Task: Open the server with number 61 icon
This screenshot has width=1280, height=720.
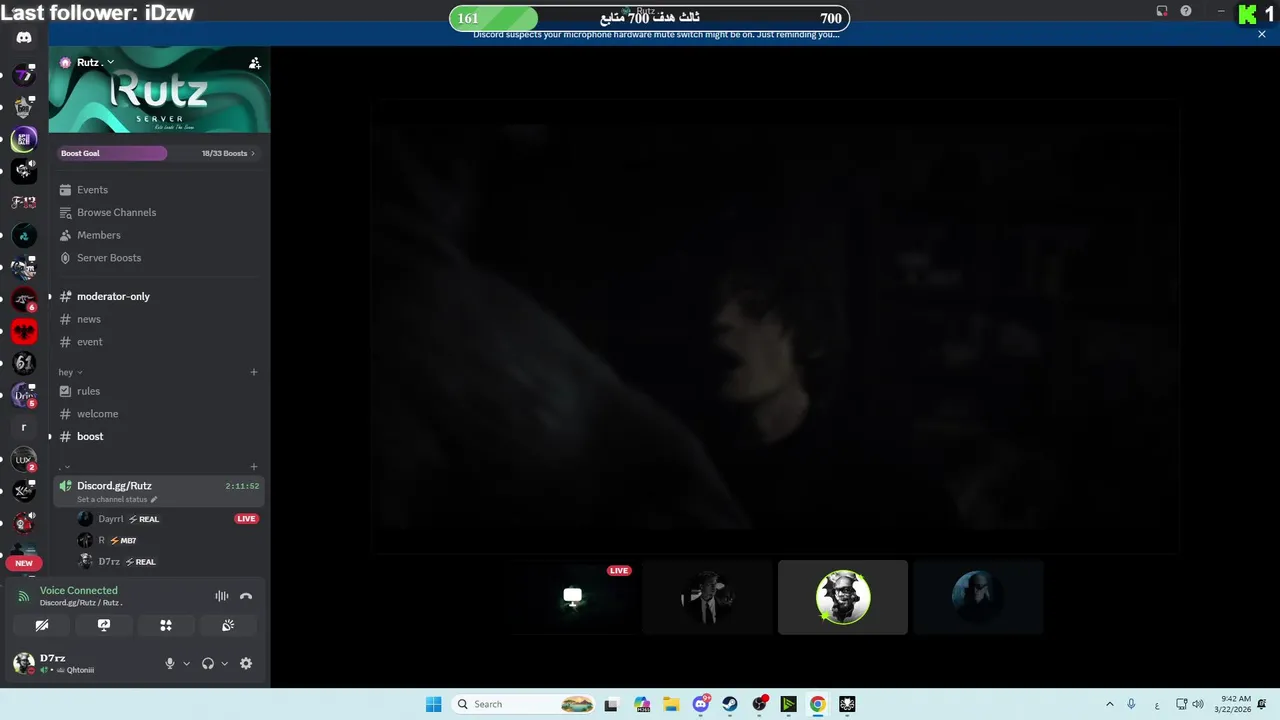Action: pos(24,363)
